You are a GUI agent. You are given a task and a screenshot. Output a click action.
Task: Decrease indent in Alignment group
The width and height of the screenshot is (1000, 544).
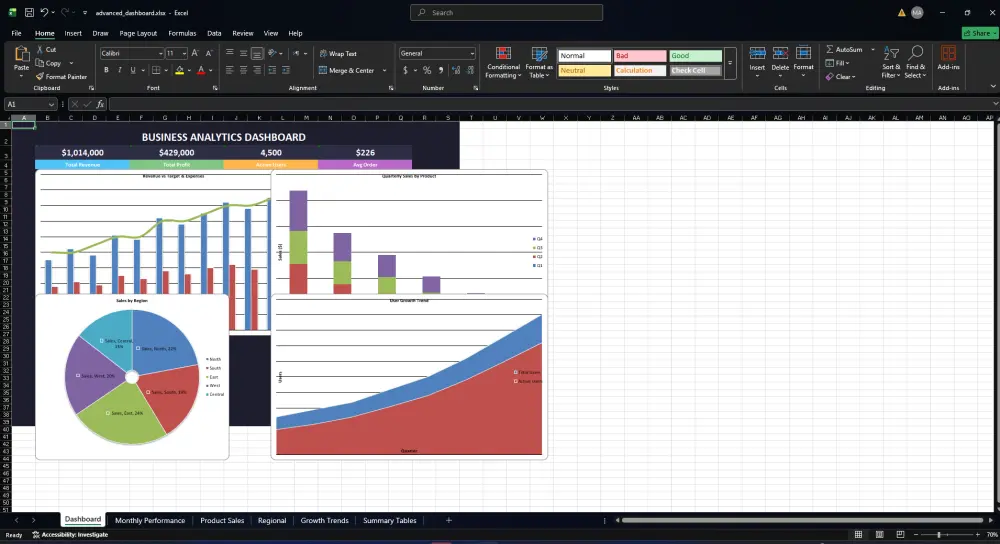[x=272, y=70]
